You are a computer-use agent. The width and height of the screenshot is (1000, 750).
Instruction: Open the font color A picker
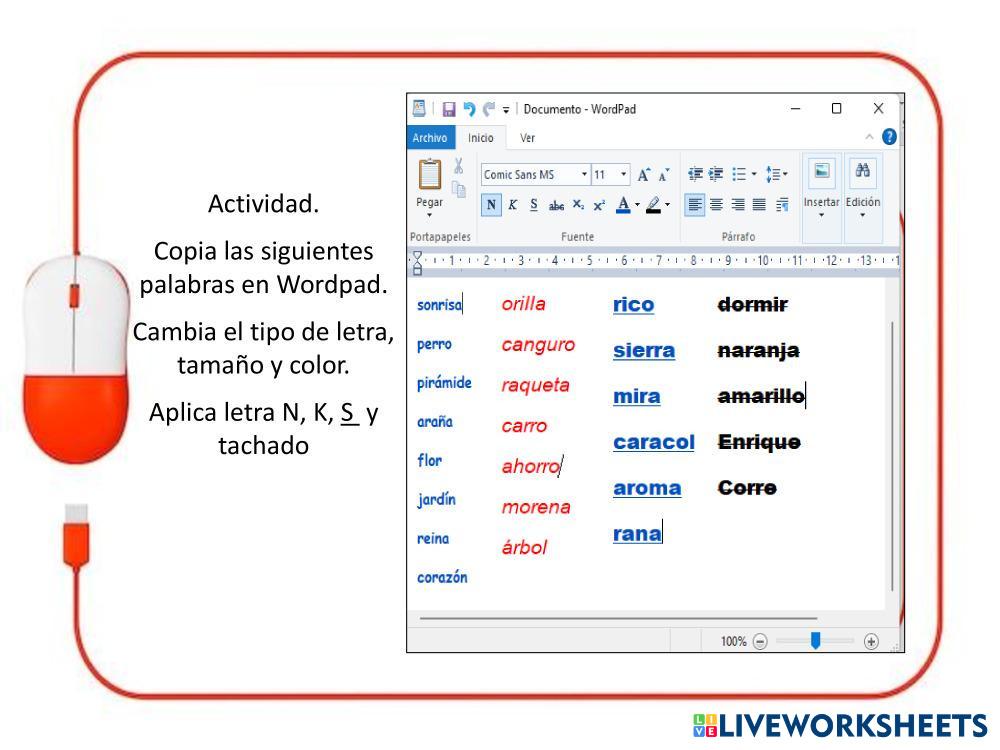(x=624, y=204)
